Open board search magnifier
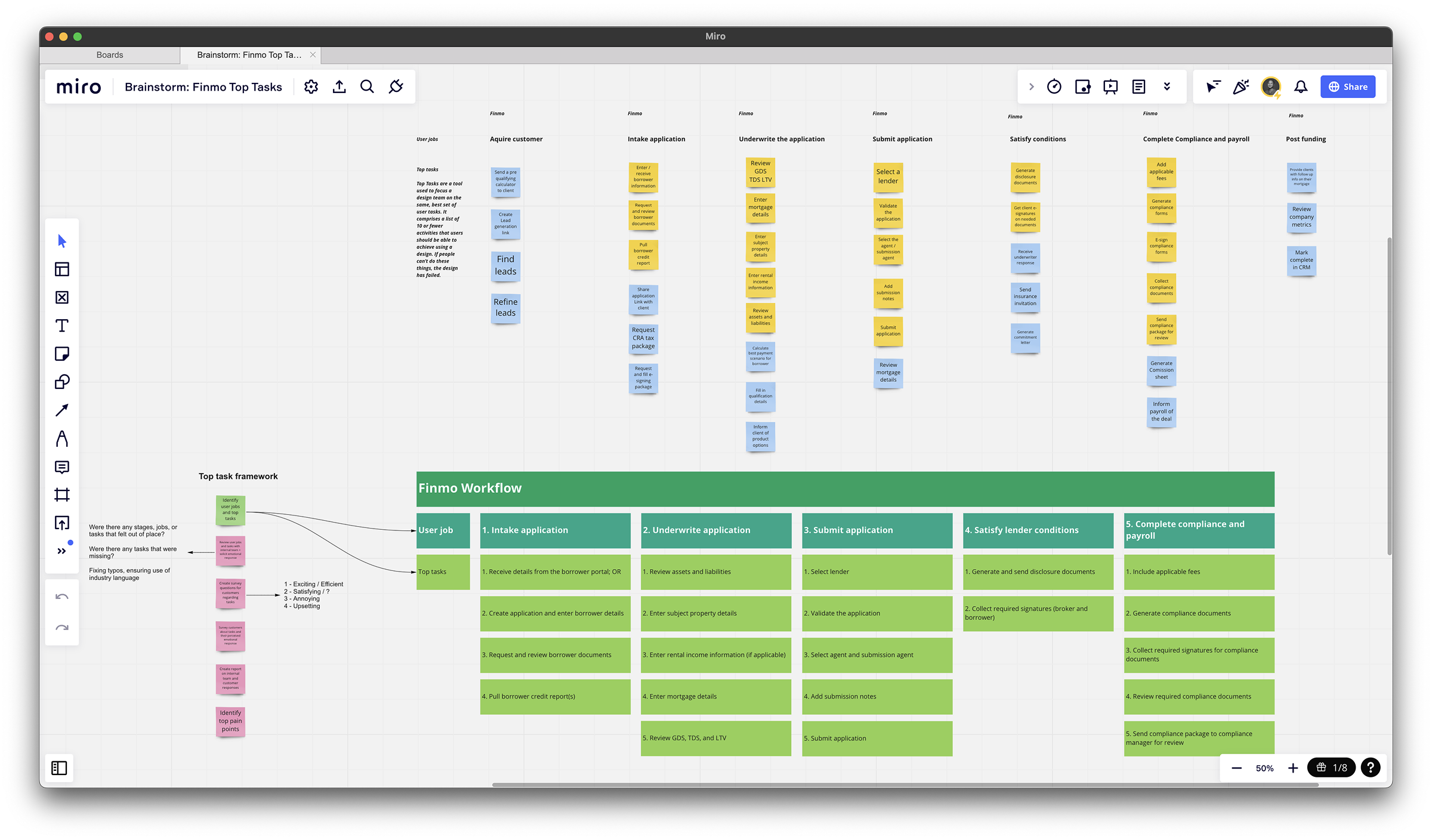The width and height of the screenshot is (1432, 840). pos(367,87)
